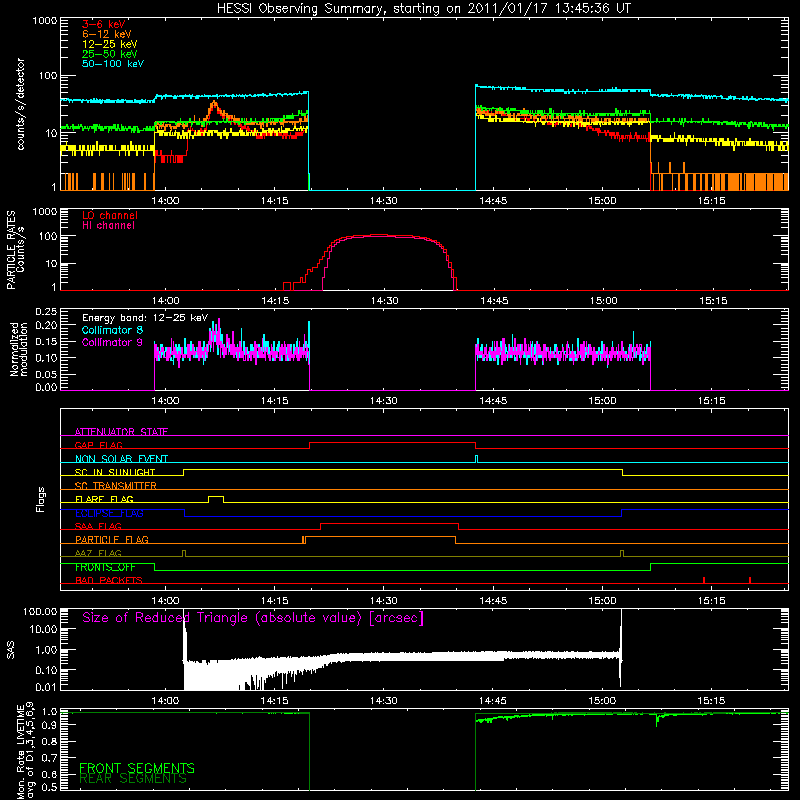Select the Collimator 9 legend label
800x800 pixels.
[x=112, y=342]
